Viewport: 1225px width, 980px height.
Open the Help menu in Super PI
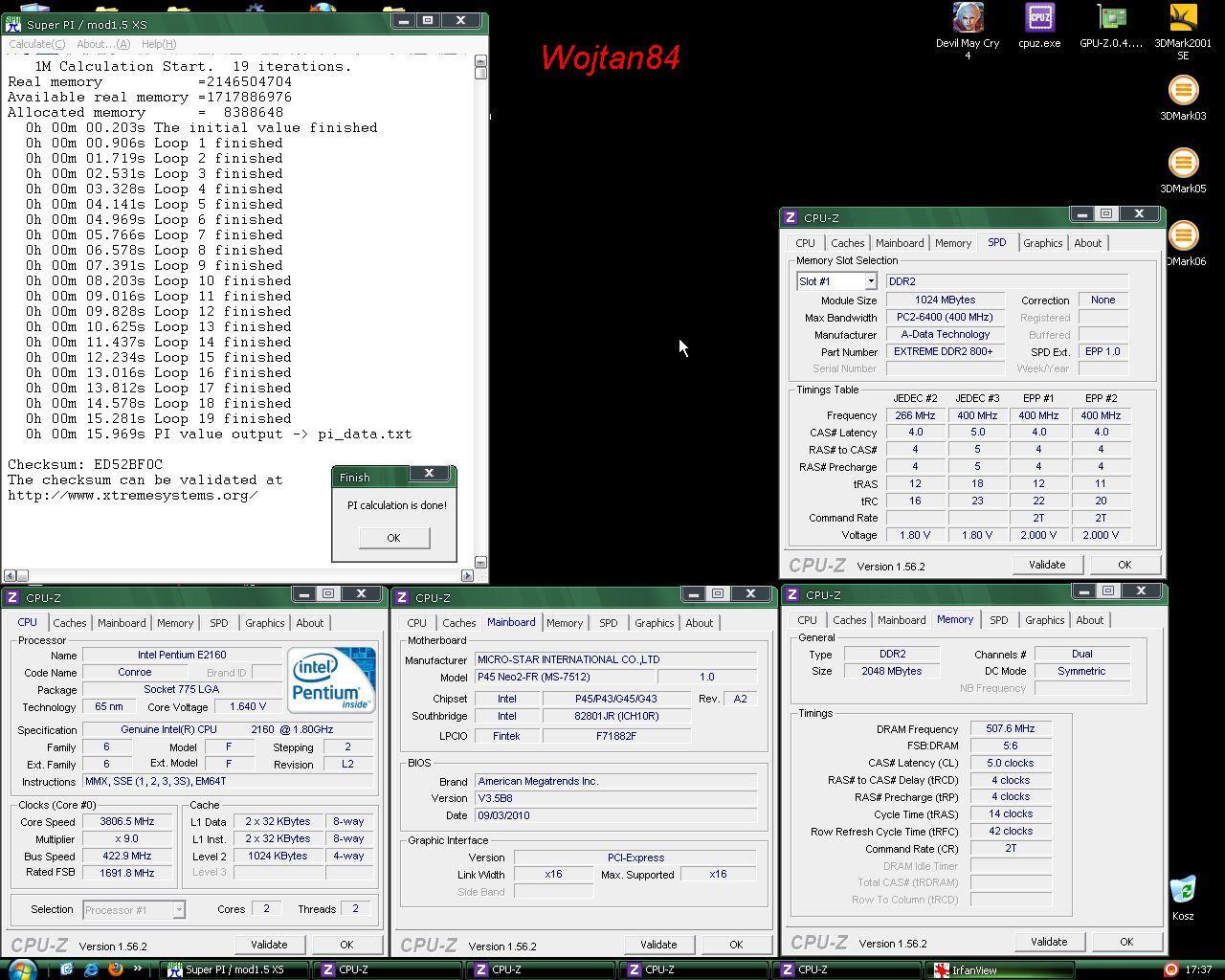click(159, 44)
